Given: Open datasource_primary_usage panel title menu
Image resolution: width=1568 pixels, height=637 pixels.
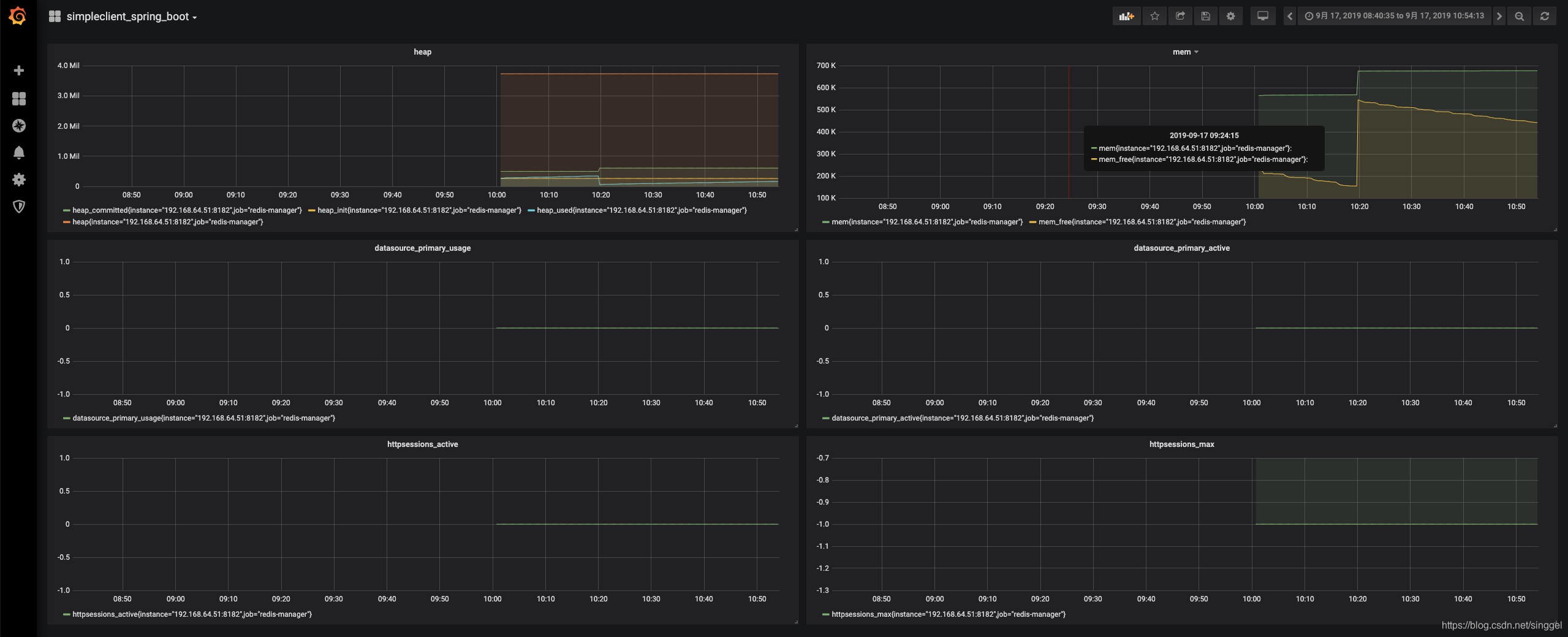Looking at the screenshot, I should click(x=423, y=248).
